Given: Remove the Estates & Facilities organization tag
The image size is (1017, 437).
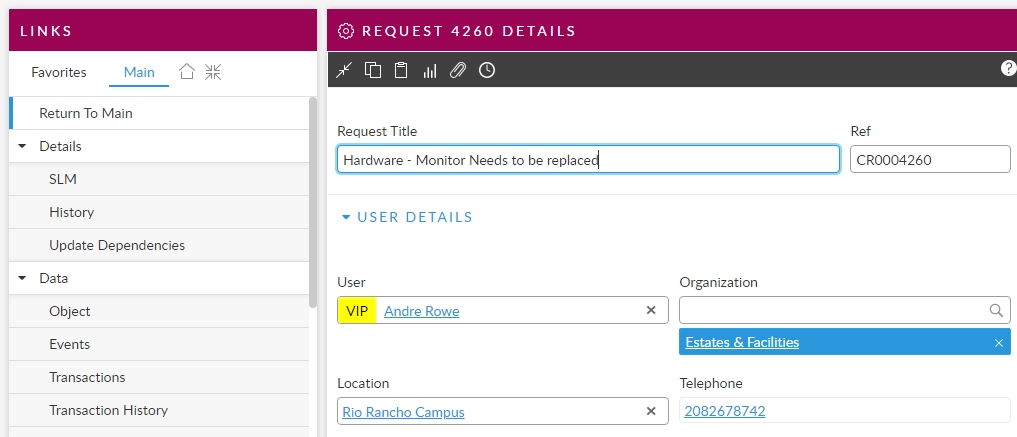Looking at the screenshot, I should [998, 343].
